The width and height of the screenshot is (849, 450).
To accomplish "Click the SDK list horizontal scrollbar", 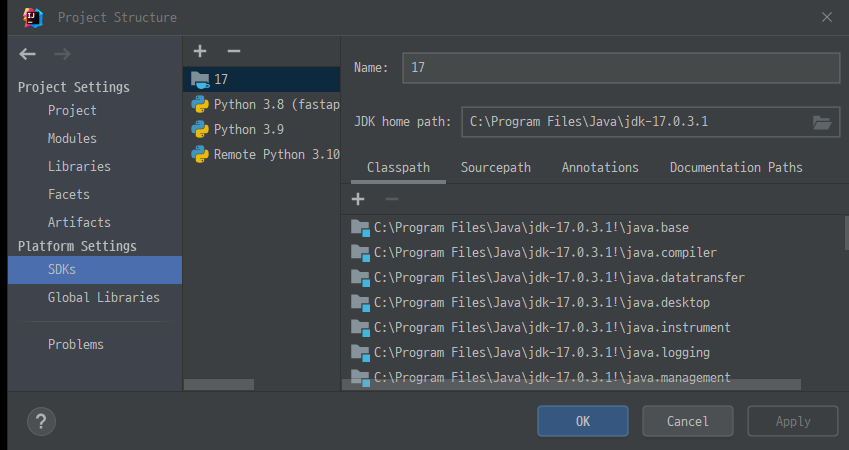I will 219,384.
